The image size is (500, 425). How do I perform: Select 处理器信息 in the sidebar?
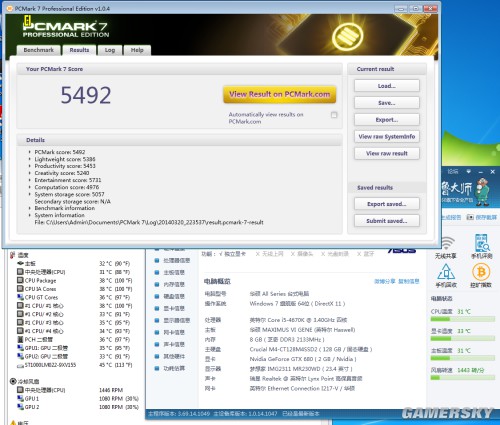[172, 261]
